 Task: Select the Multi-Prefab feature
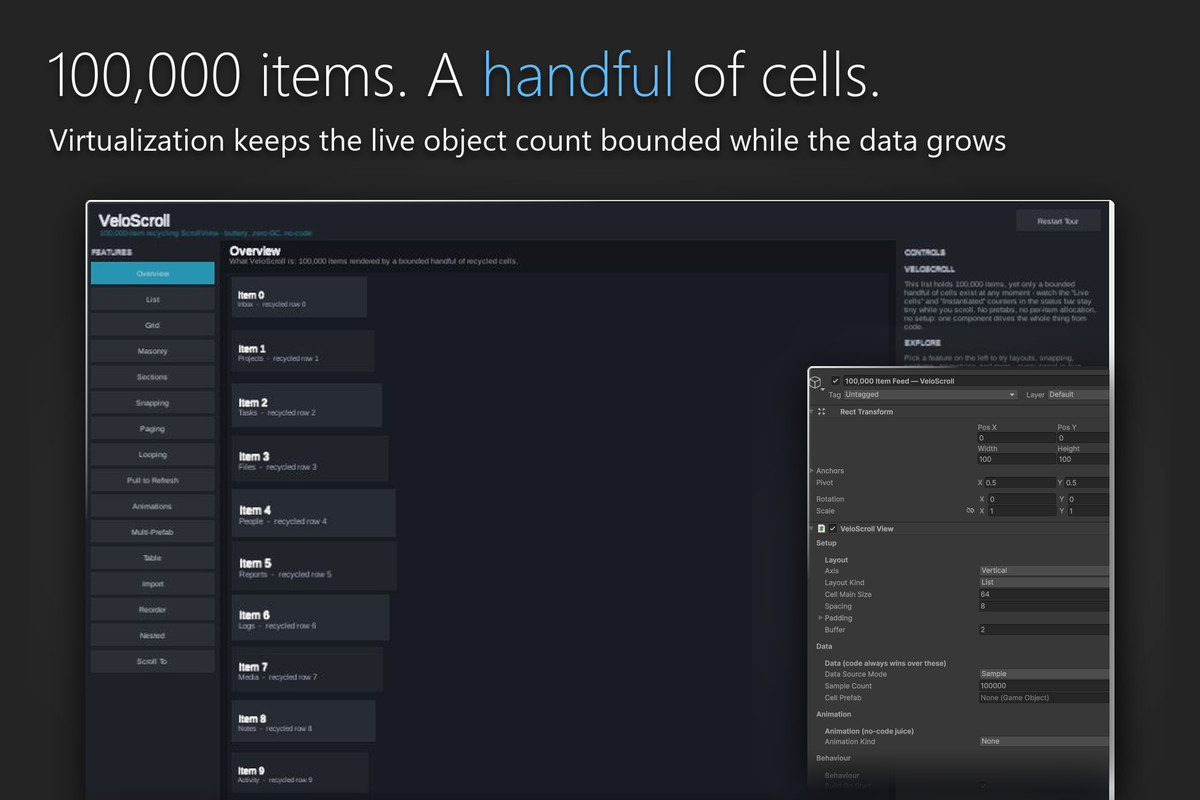coord(152,532)
